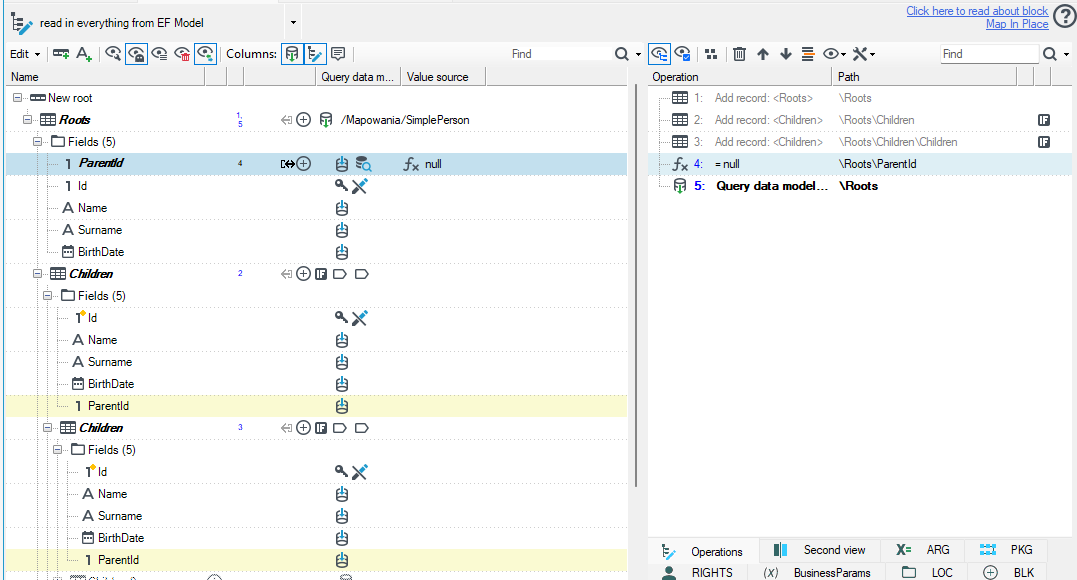Image resolution: width=1077 pixels, height=580 pixels.
Task: Click the add text field icon with green plus
Action: pyautogui.click(x=84, y=54)
